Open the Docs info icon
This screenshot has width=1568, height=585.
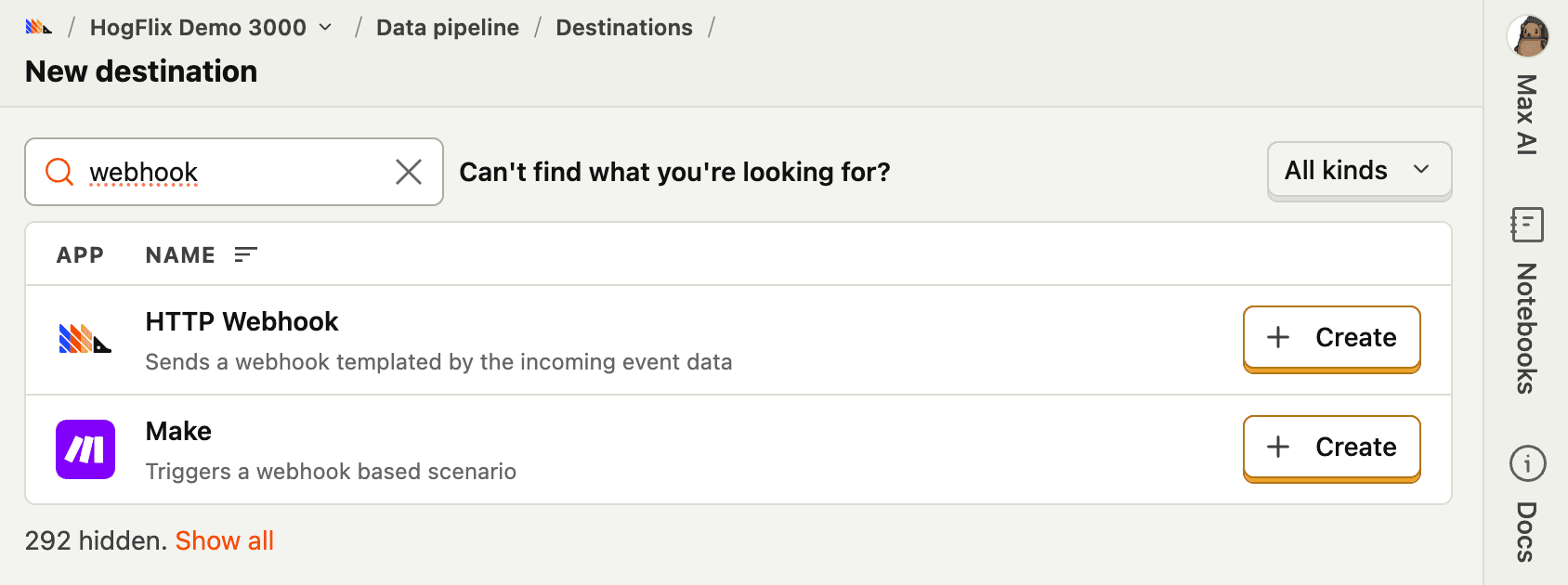(1528, 463)
